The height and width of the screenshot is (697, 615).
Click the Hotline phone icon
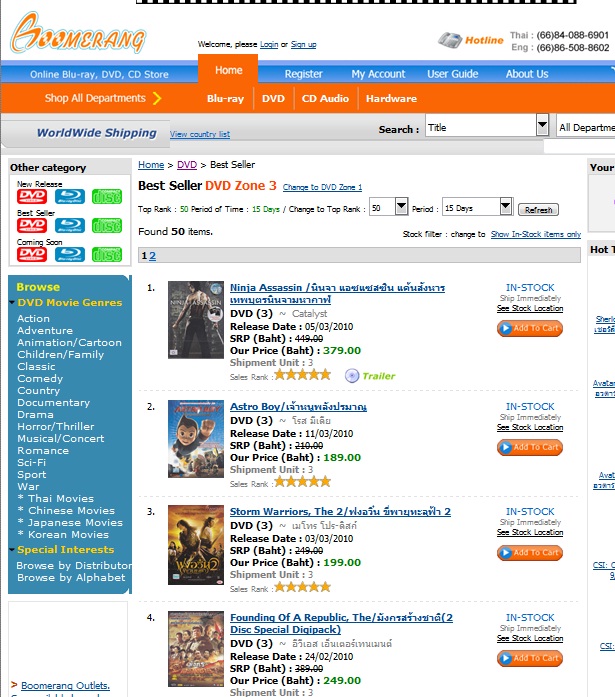(450, 40)
